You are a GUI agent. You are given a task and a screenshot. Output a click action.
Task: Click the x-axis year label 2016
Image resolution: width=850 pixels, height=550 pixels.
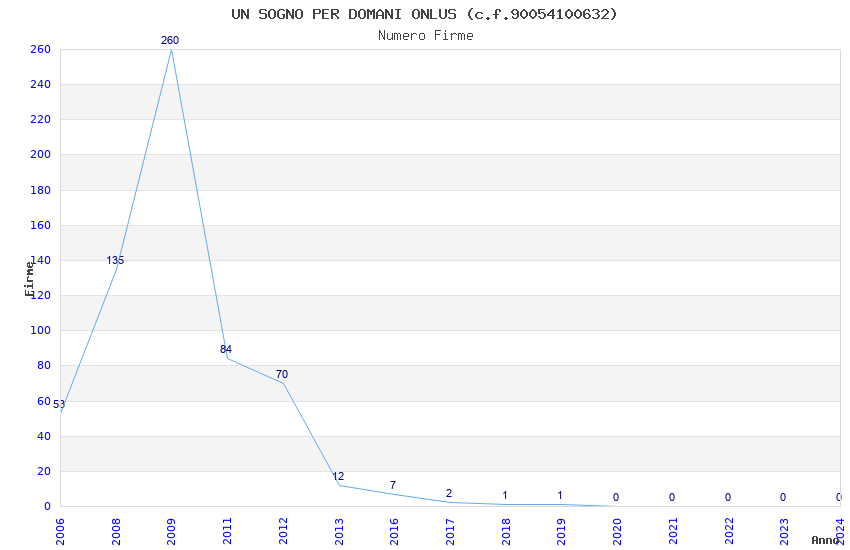click(x=394, y=531)
